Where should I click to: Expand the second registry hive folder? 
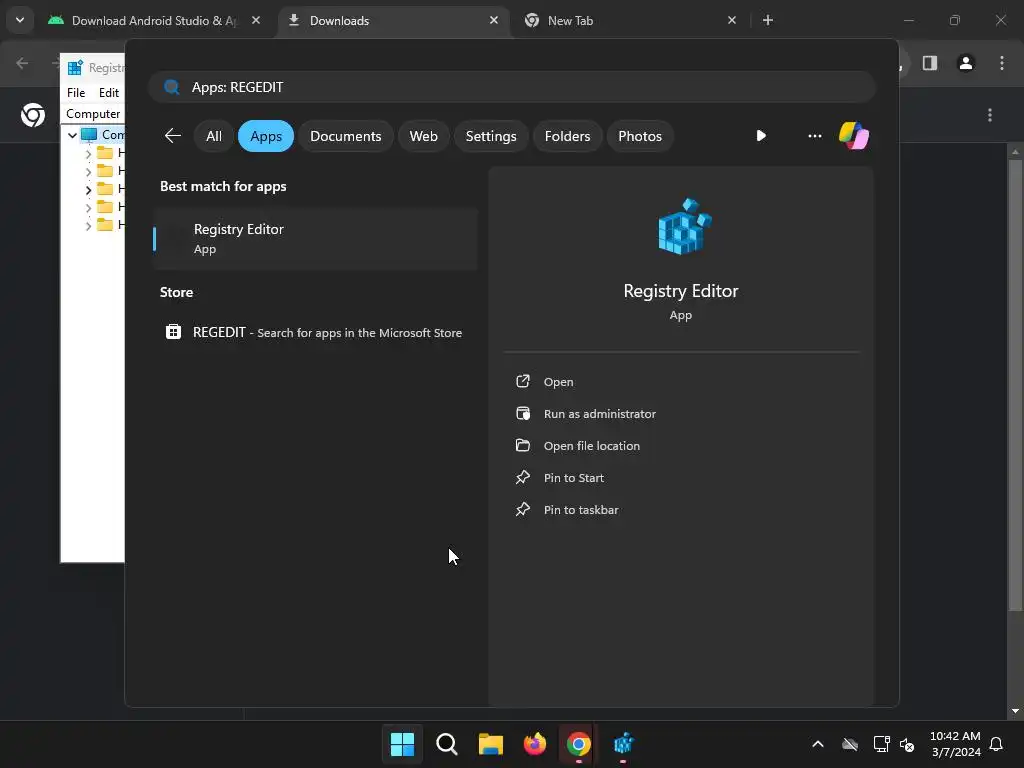(x=88, y=172)
